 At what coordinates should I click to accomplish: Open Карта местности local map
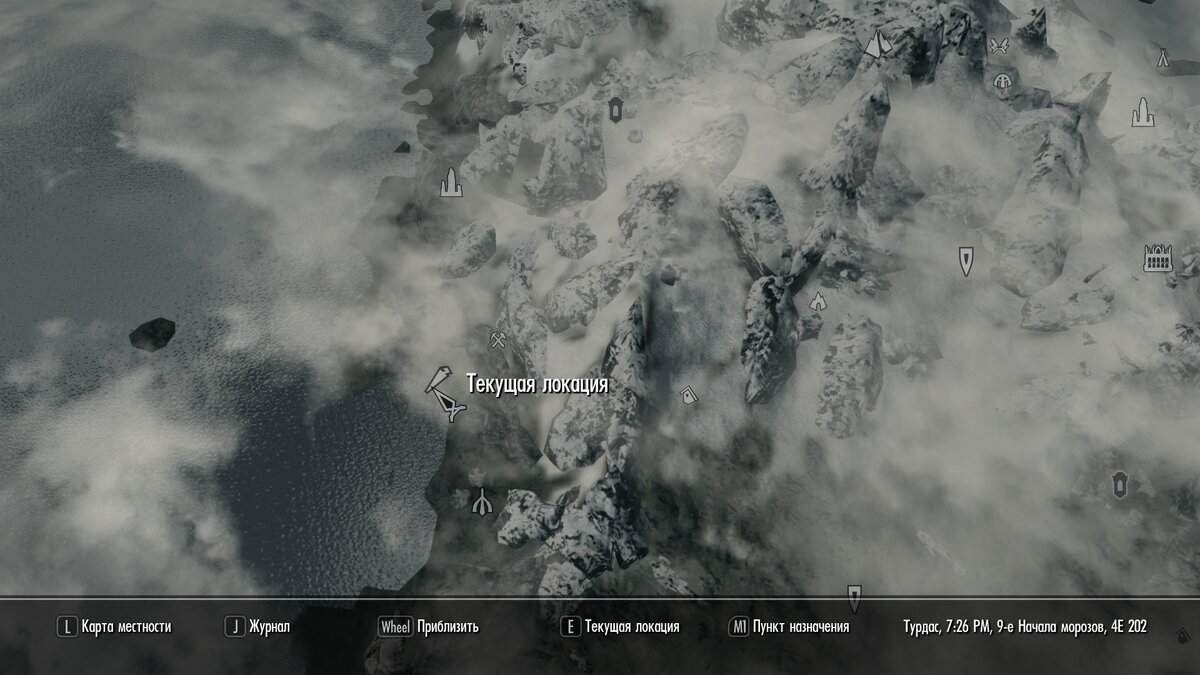click(x=127, y=627)
